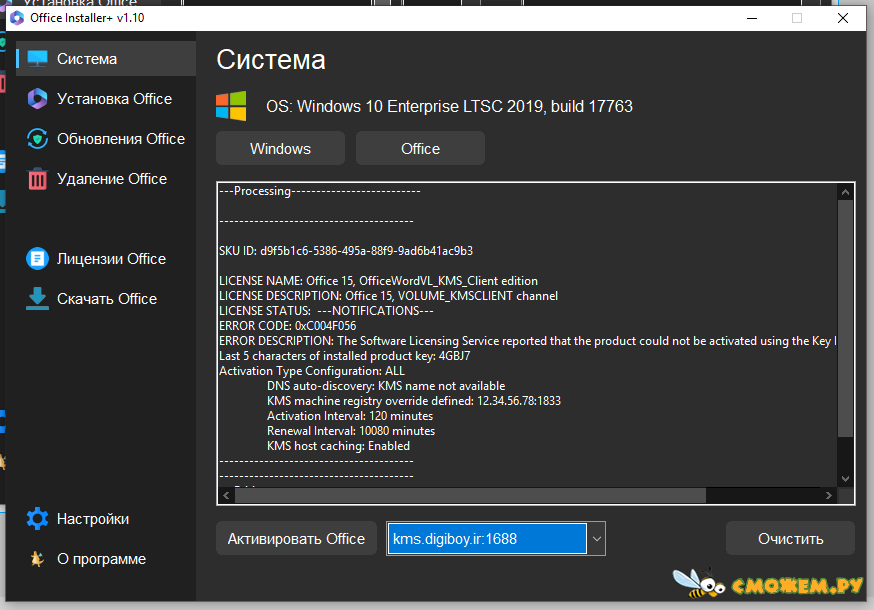Switch to Скачать Office section
This screenshot has width=874, height=610.
106,299
